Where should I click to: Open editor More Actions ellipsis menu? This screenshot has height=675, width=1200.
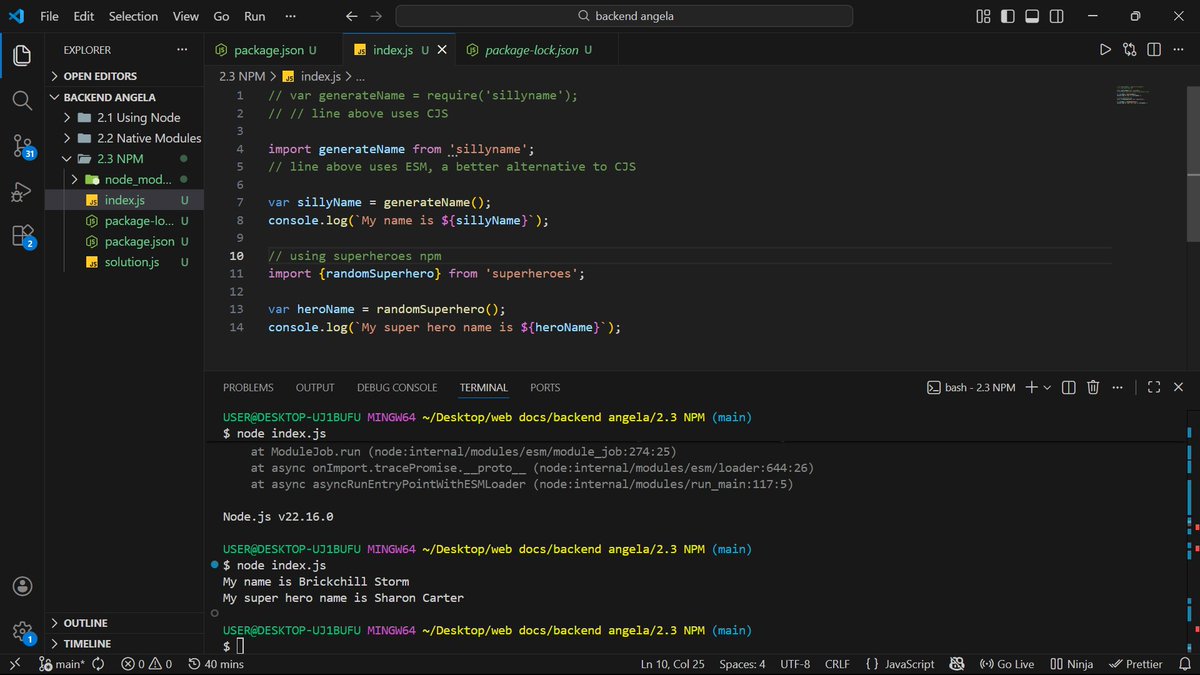pos(1178,49)
